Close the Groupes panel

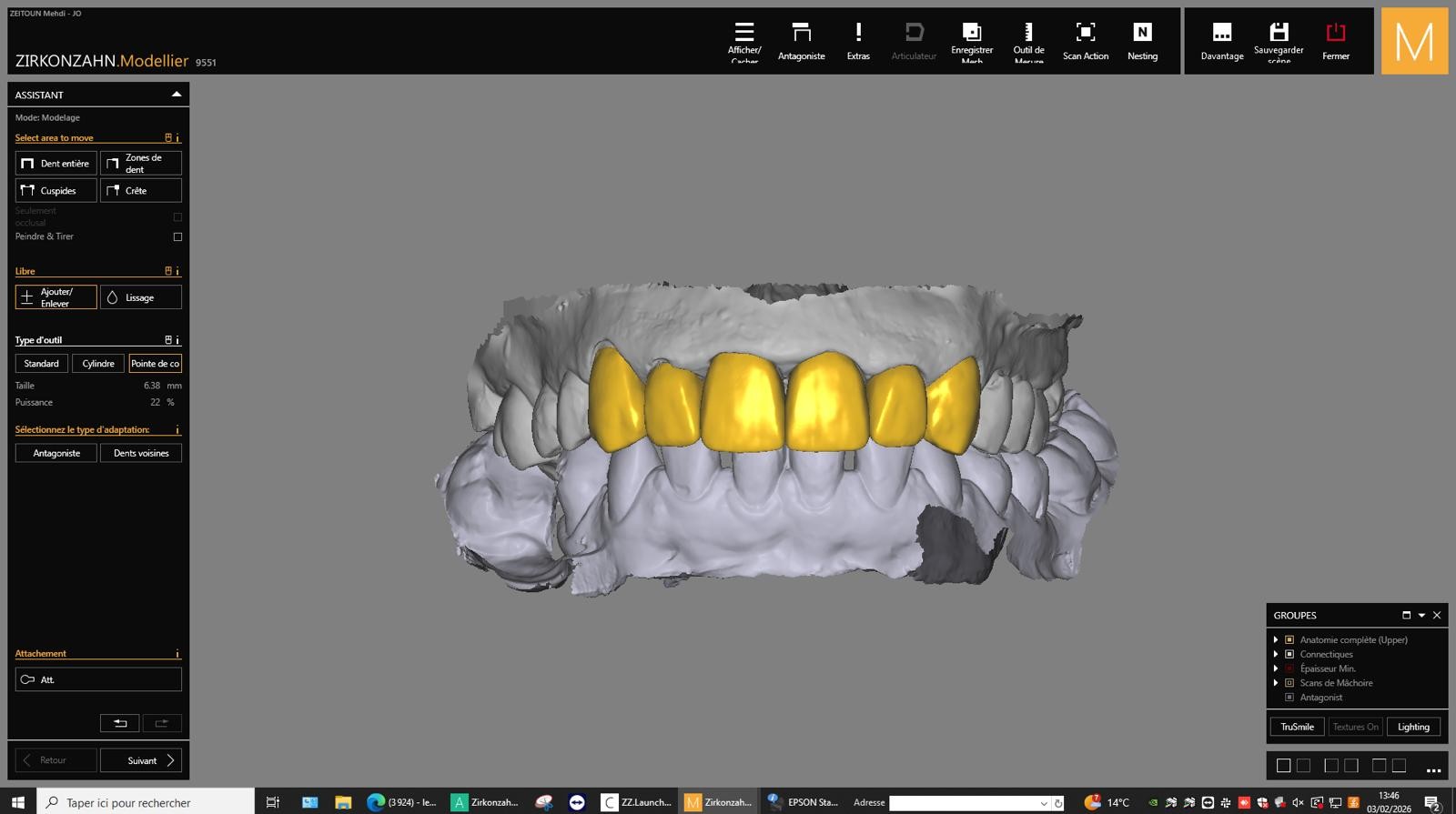pyautogui.click(x=1437, y=616)
